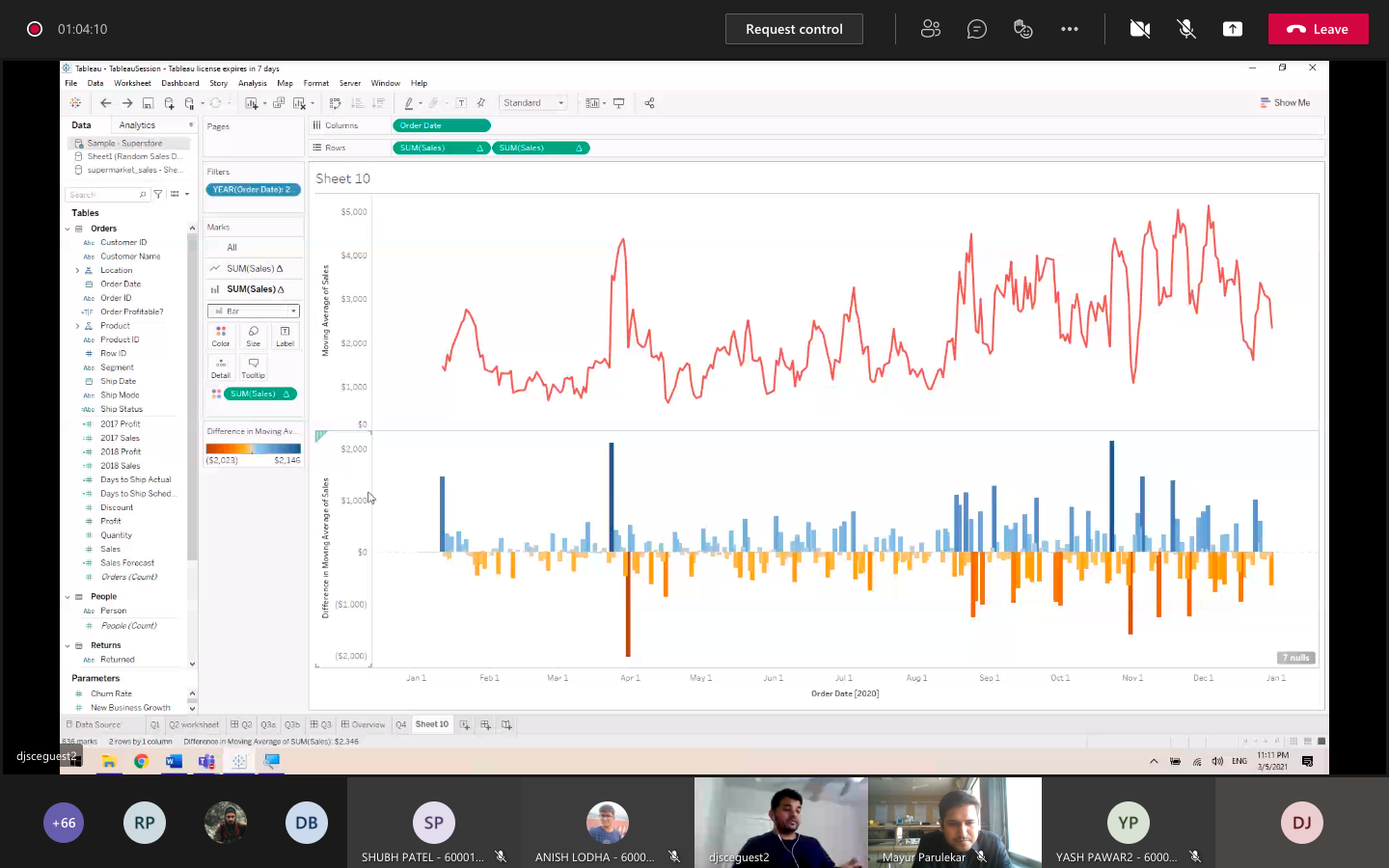The width and height of the screenshot is (1389, 868).
Task: Collapse the Orders table tree
Action: (68, 229)
